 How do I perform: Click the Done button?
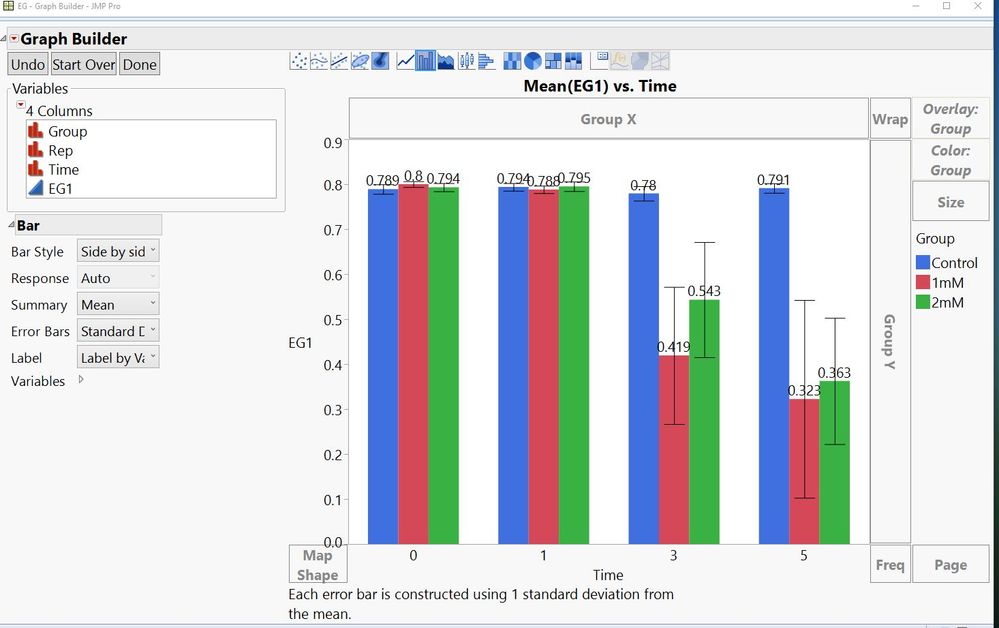pos(140,64)
